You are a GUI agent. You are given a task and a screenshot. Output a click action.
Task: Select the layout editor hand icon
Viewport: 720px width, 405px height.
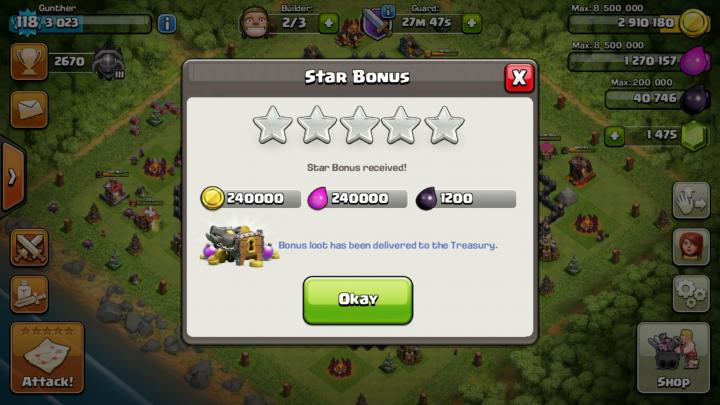(x=691, y=200)
